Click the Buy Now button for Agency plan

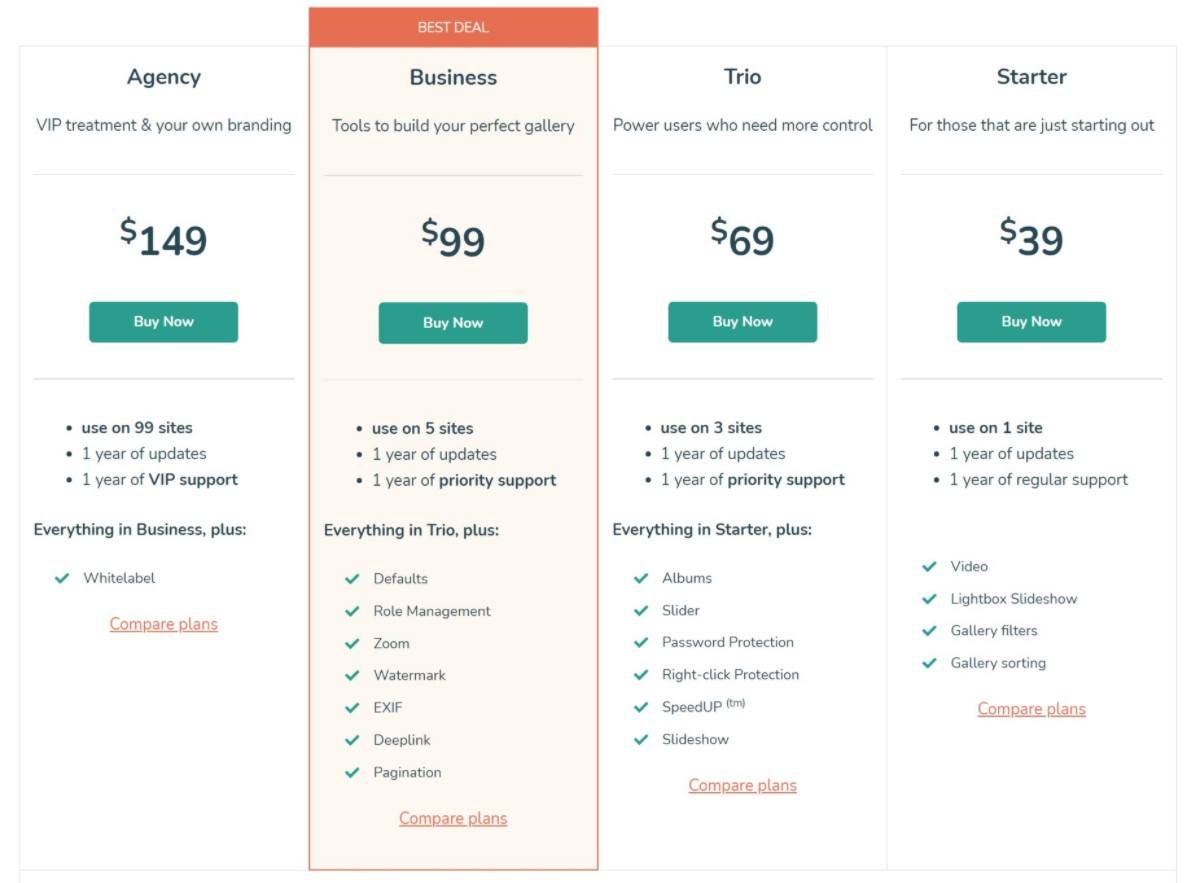(163, 322)
